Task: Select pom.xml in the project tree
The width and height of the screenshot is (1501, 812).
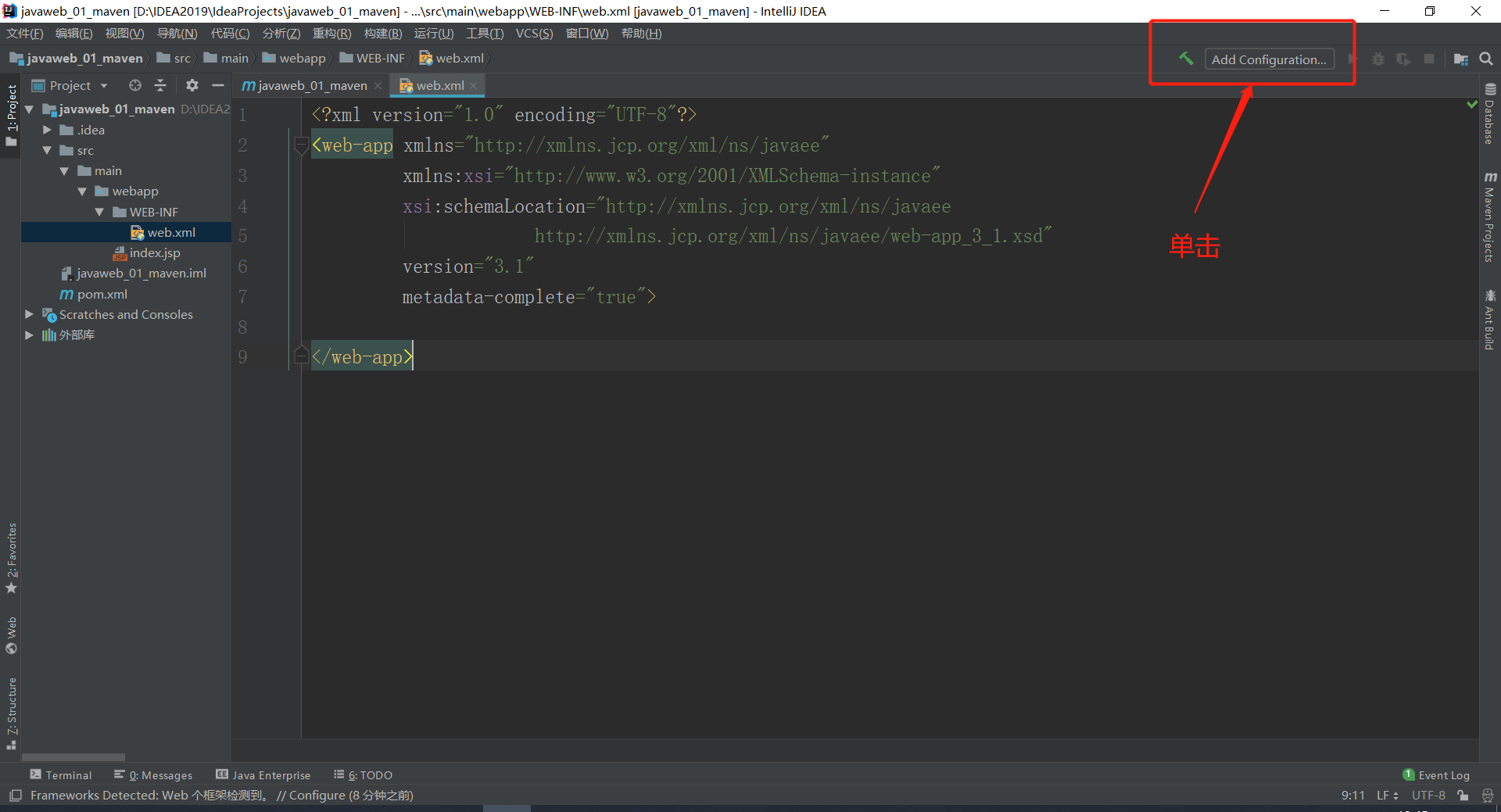Action: 102,294
